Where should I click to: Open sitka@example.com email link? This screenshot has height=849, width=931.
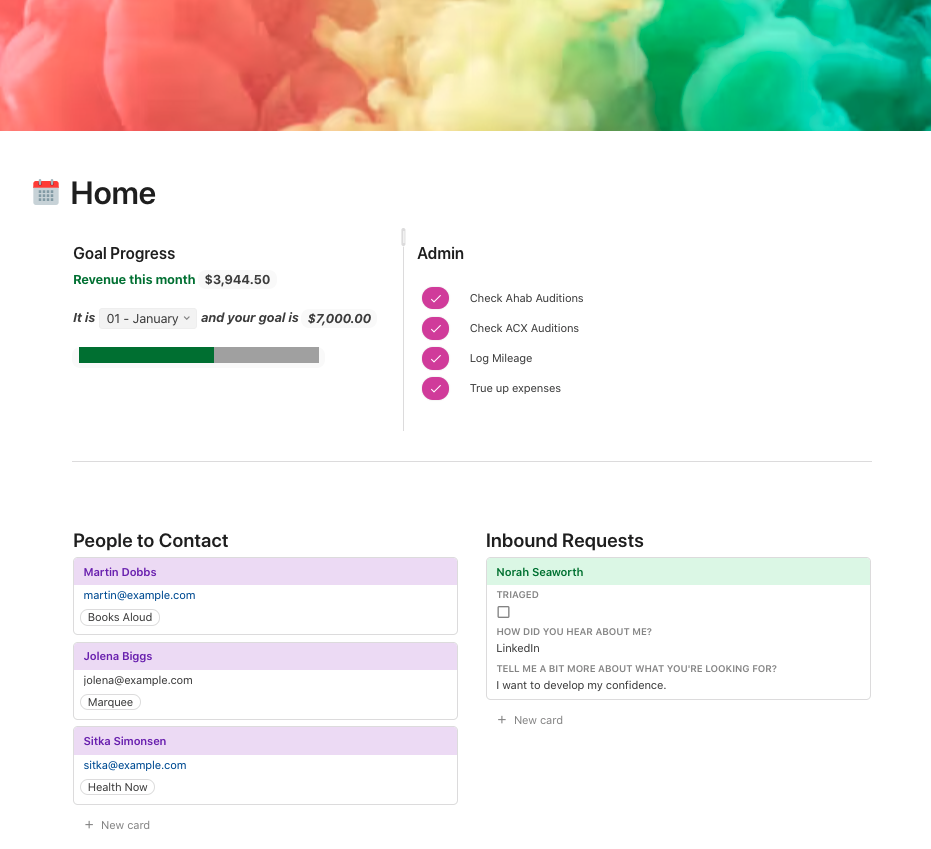click(135, 765)
